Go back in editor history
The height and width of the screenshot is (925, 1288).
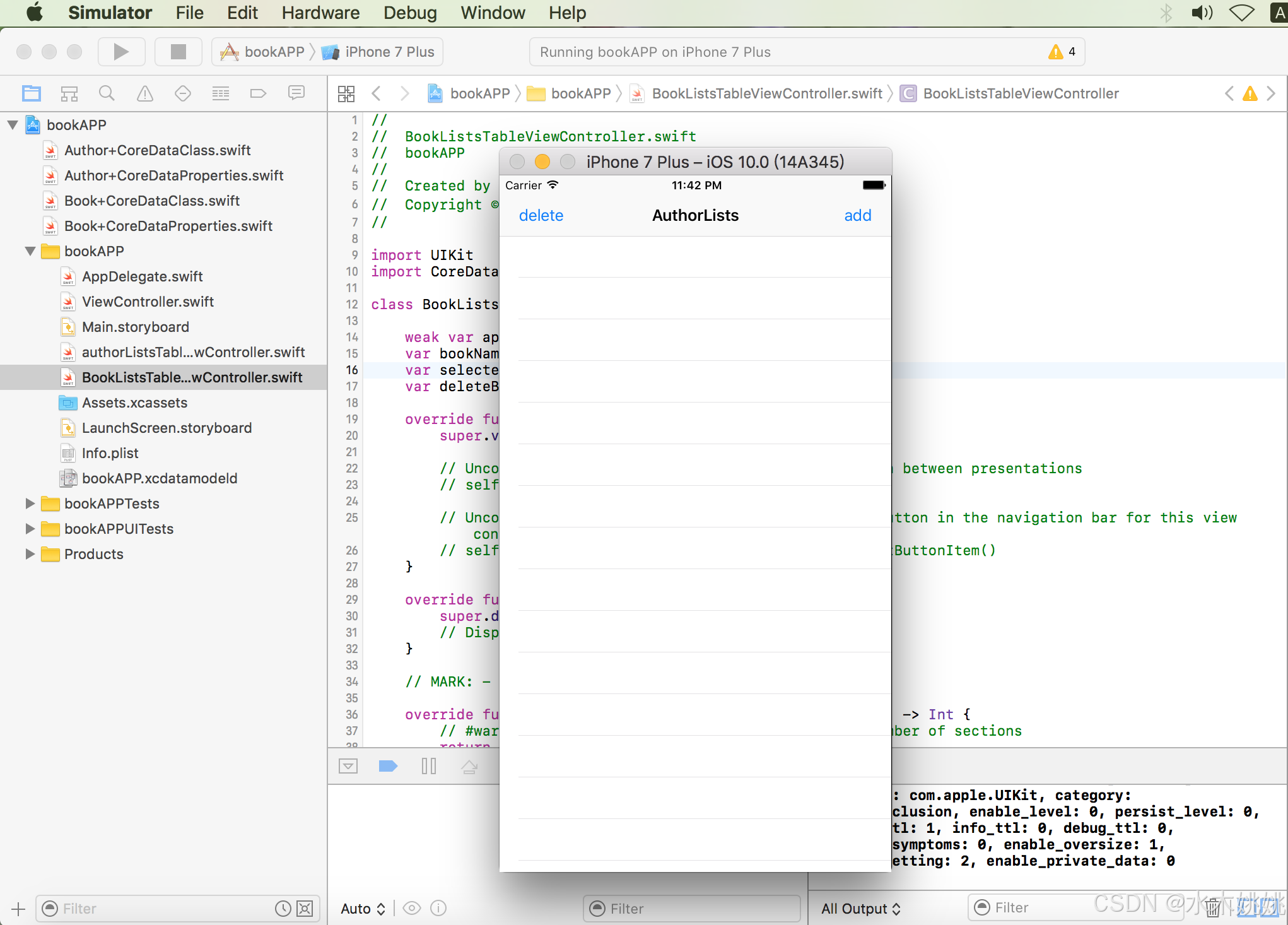point(377,93)
